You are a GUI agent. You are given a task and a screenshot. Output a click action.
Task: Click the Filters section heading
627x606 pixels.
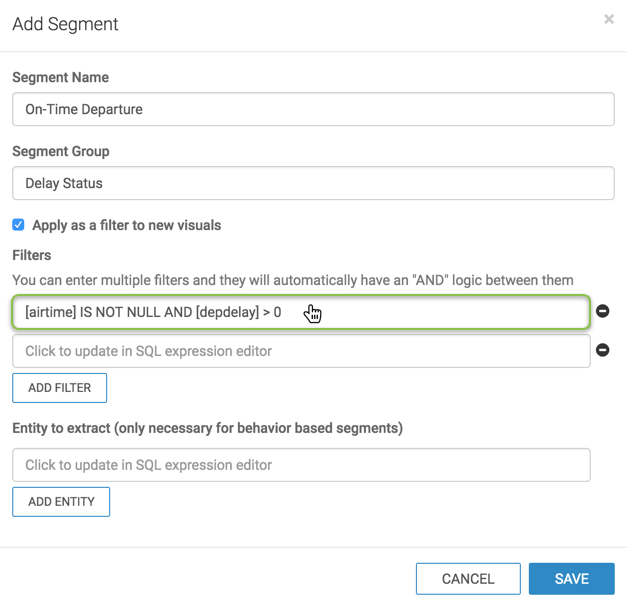pyautogui.click(x=32, y=255)
